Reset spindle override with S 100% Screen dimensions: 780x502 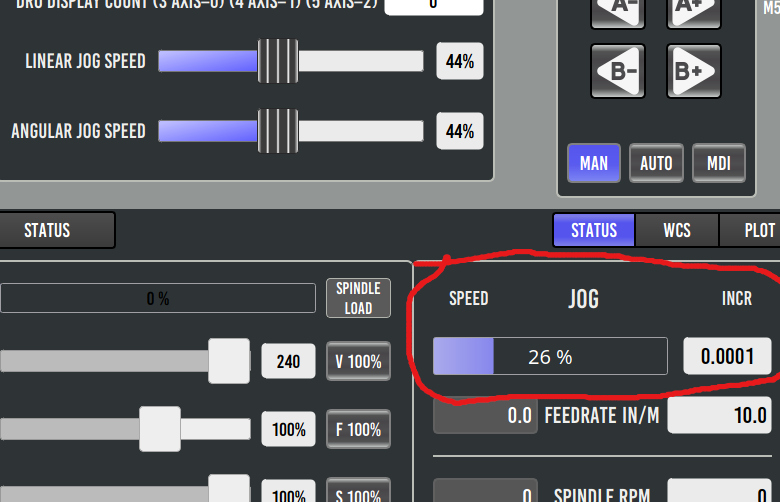pyautogui.click(x=358, y=492)
